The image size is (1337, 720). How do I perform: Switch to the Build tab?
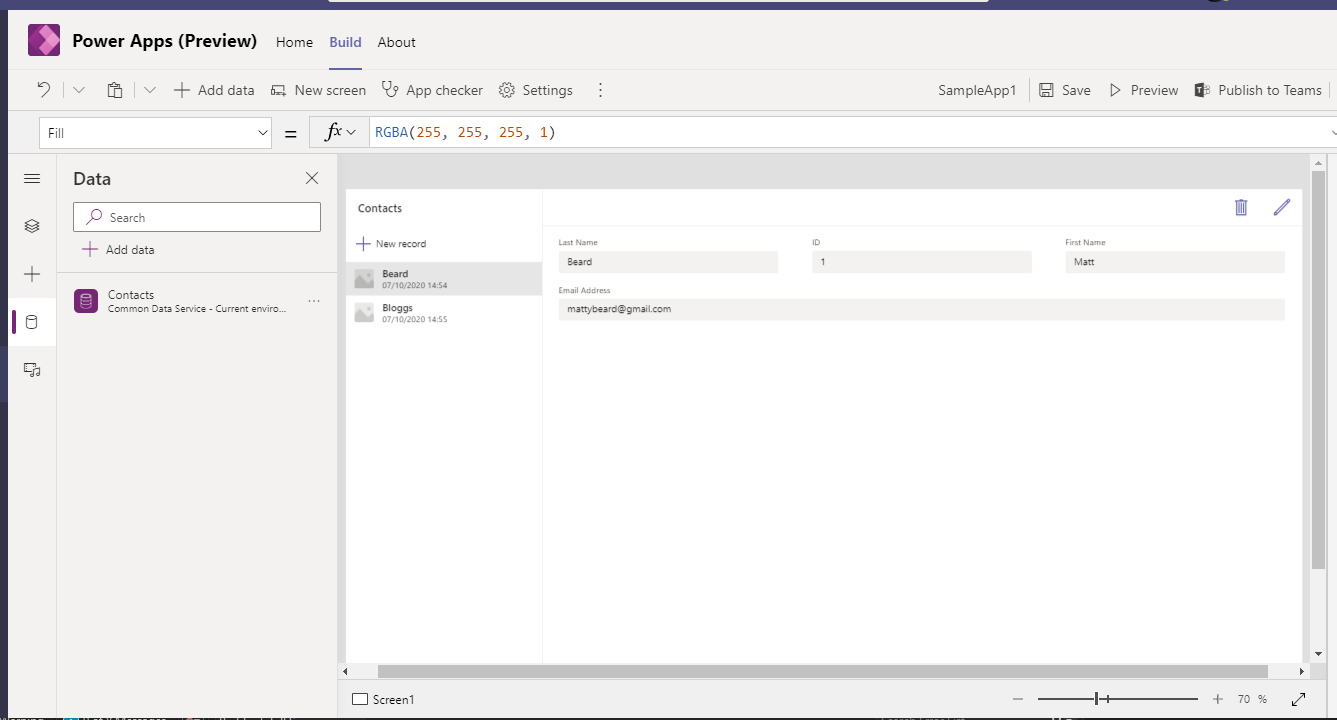coord(345,42)
